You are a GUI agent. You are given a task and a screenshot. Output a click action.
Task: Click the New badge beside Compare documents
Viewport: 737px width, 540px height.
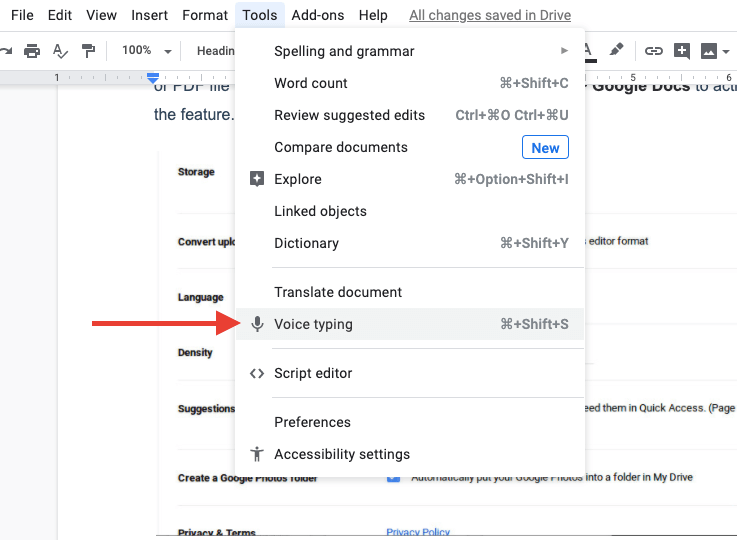[545, 147]
